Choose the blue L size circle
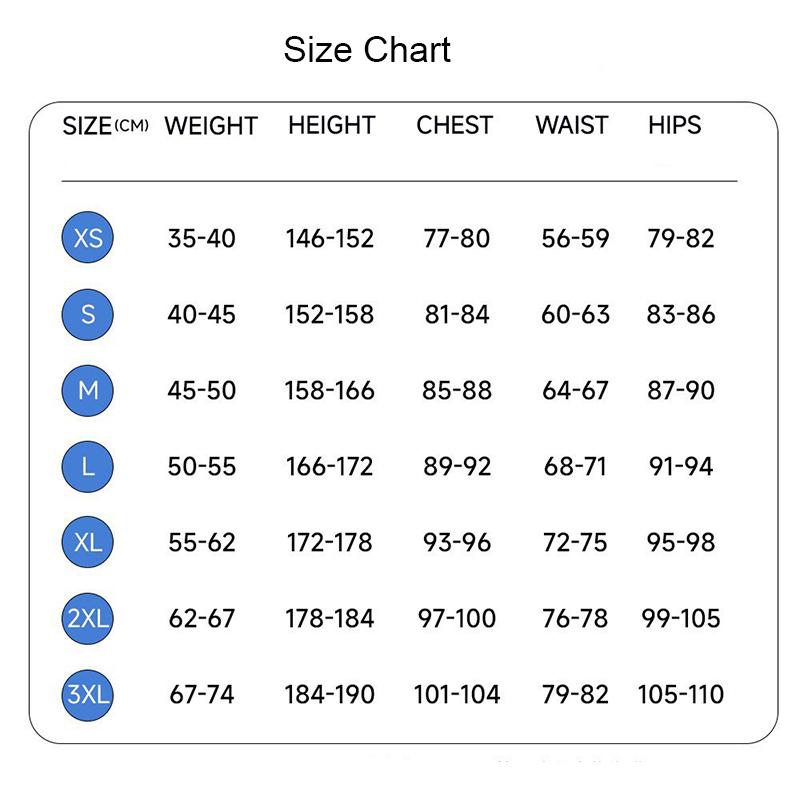 coord(88,466)
